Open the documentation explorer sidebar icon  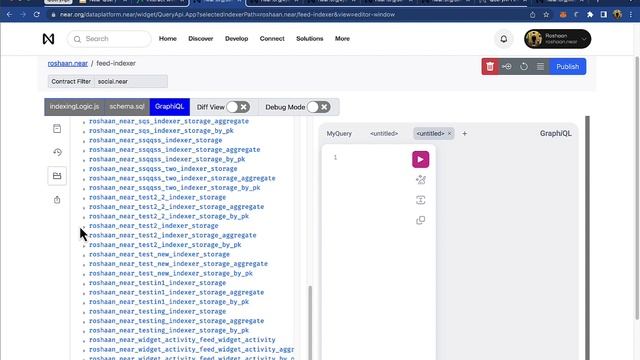tap(57, 129)
